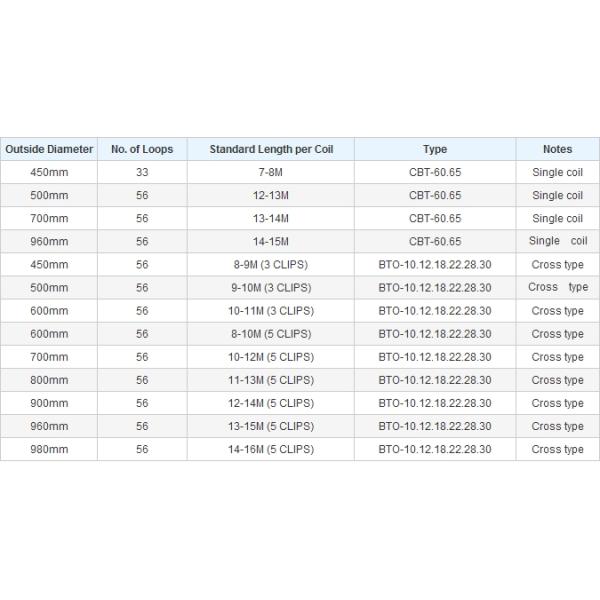Select the 980mm outside diameter cell
Screen dimensions: 600x600
49,449
